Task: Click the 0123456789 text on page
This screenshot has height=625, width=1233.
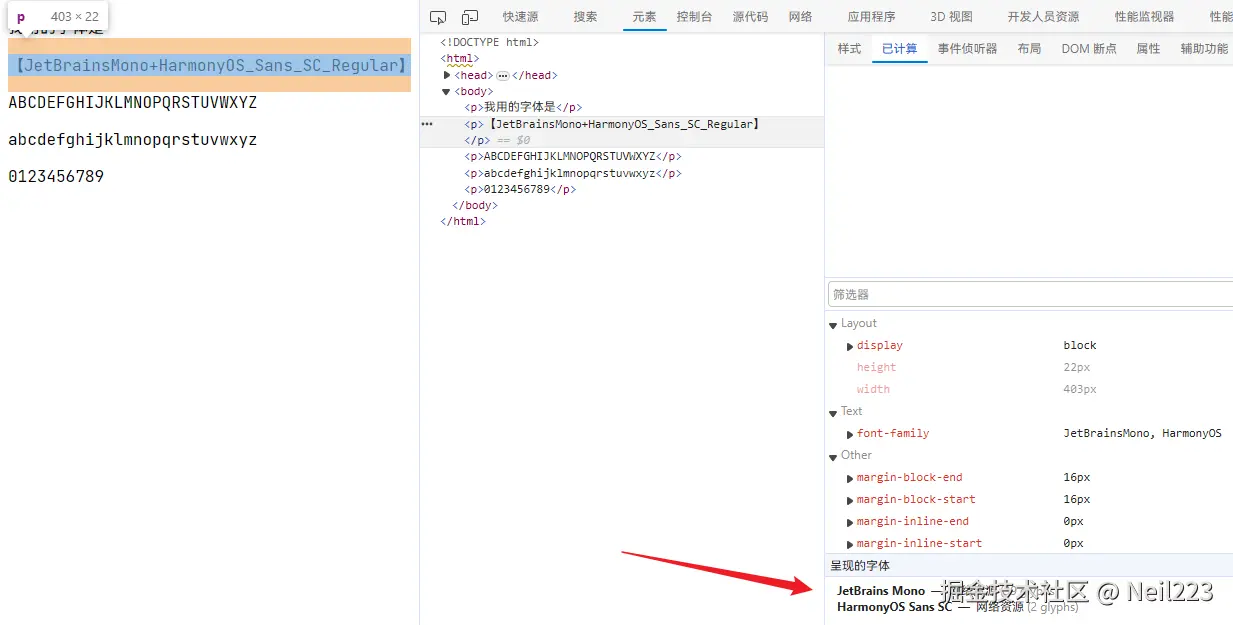Action: [x=56, y=177]
